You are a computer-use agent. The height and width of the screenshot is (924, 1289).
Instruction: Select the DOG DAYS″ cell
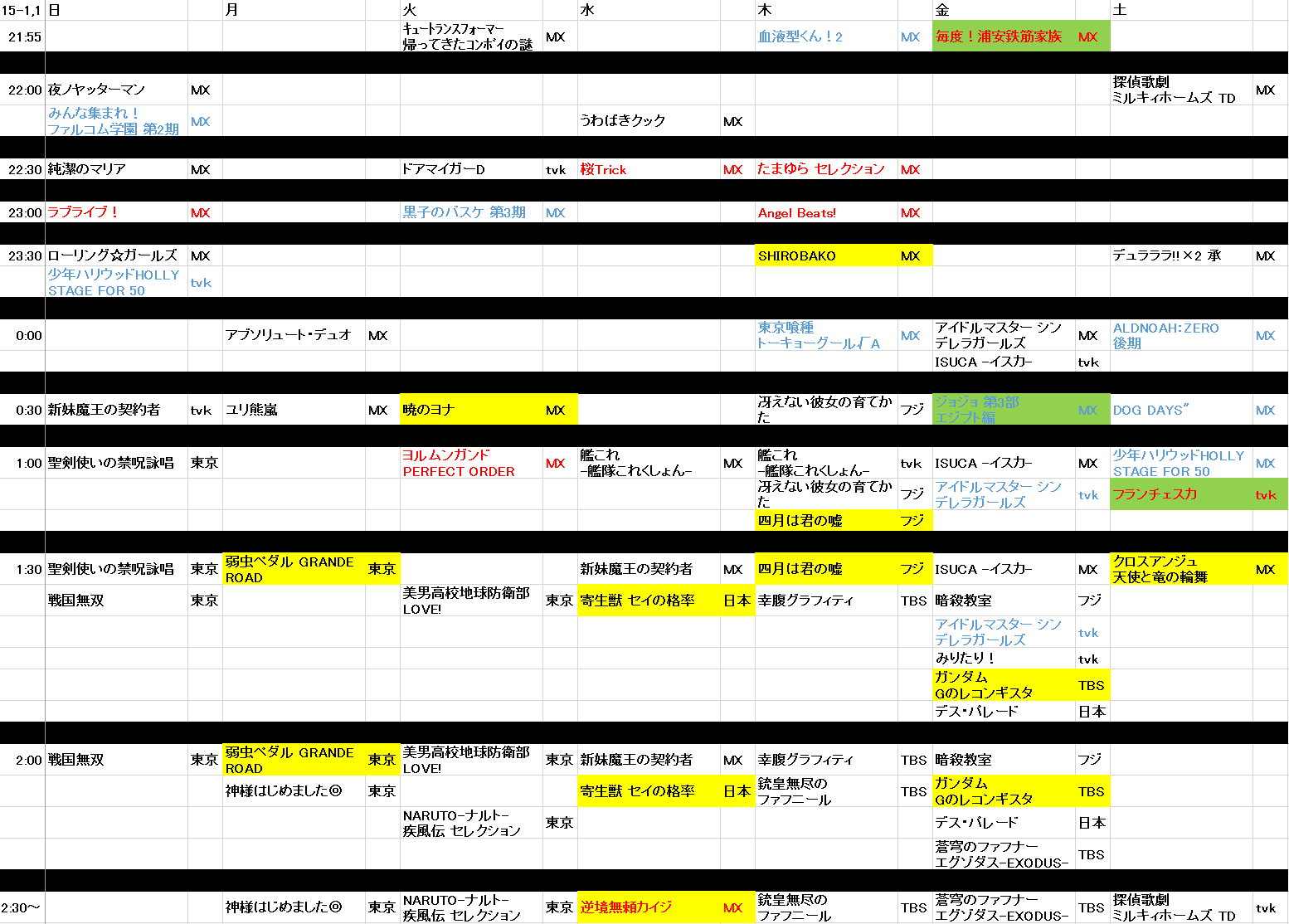click(x=1181, y=410)
